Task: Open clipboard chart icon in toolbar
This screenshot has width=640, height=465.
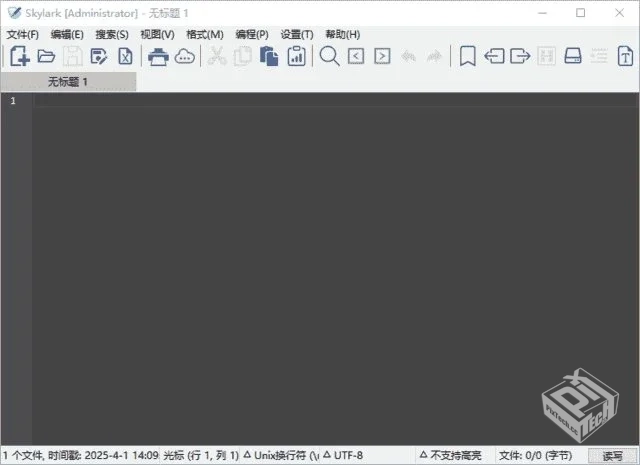Action: tap(297, 56)
